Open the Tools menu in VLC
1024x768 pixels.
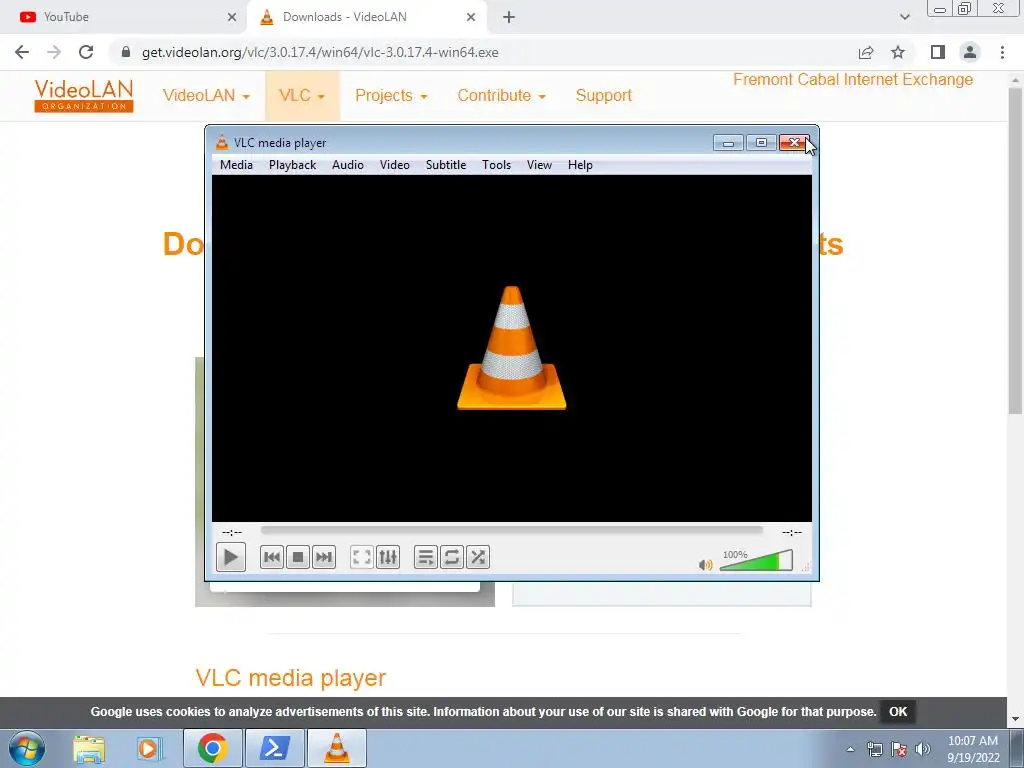click(x=496, y=165)
